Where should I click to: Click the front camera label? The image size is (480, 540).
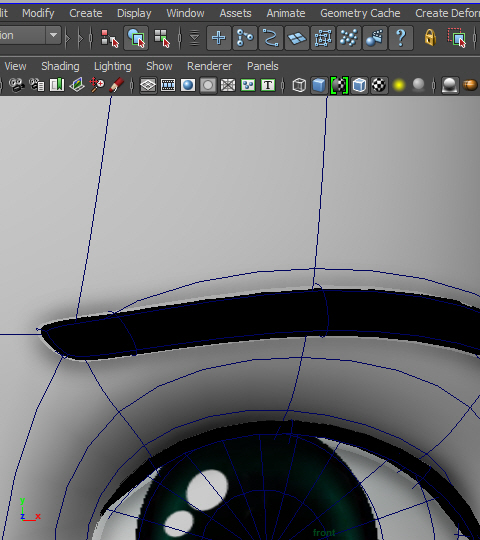tap(324, 533)
